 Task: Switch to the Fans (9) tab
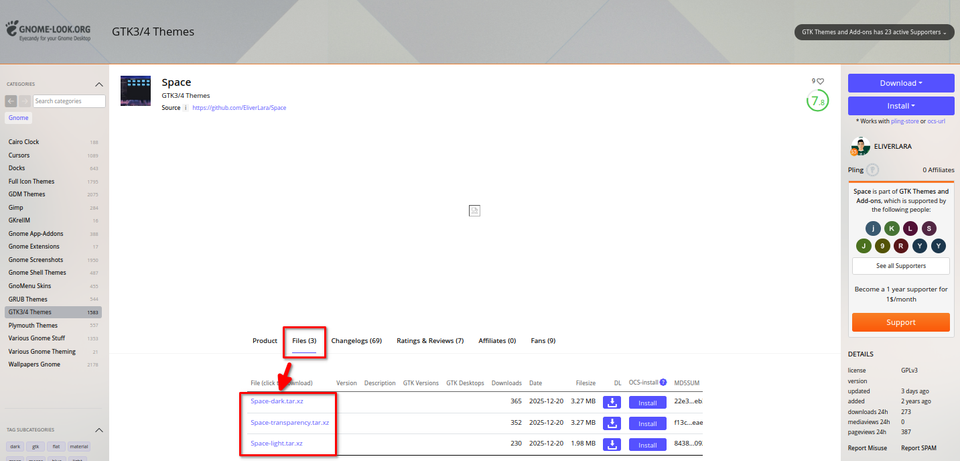click(543, 341)
